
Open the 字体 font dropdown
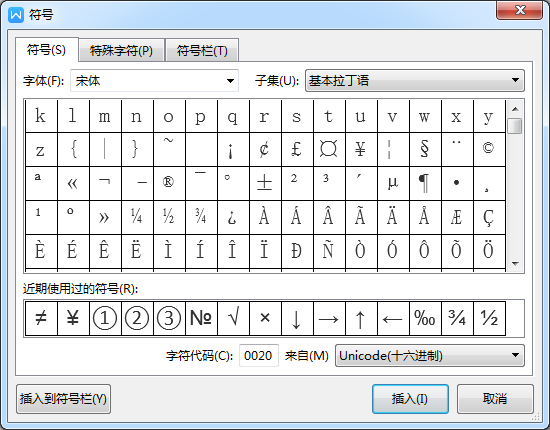154,81
